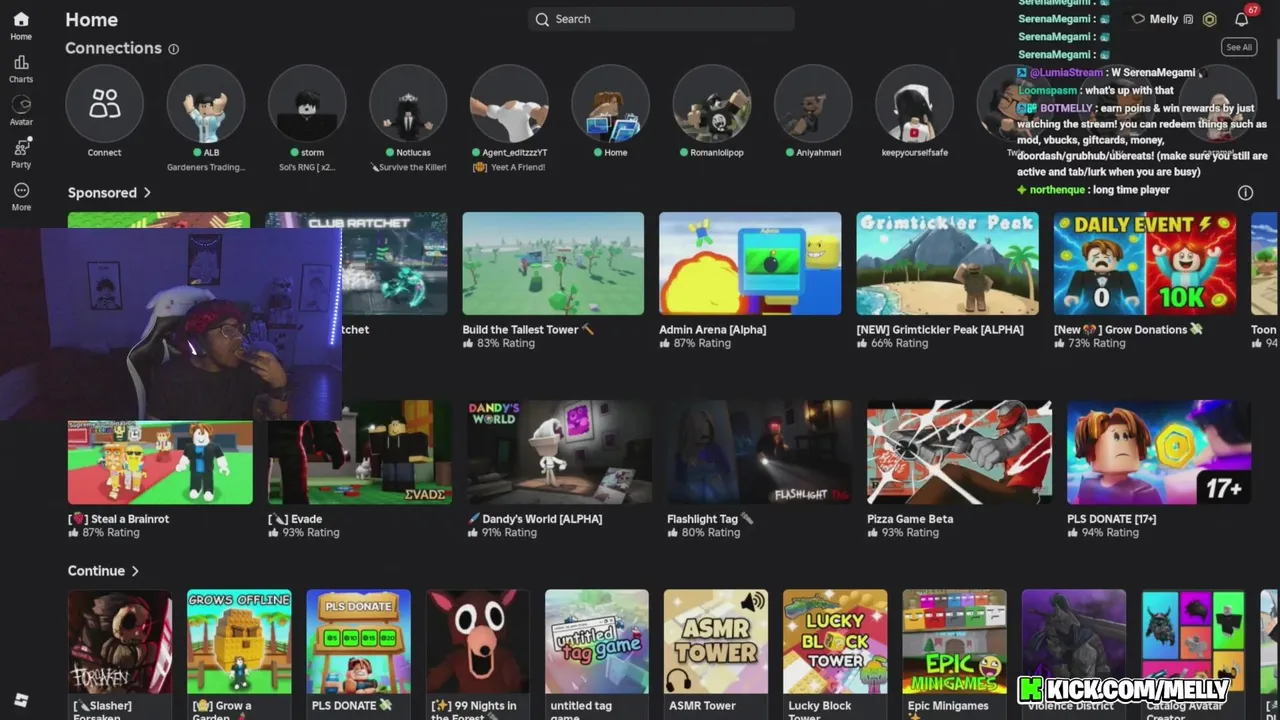Open Grow a Garden tile
The height and width of the screenshot is (720, 1280).
pos(239,641)
